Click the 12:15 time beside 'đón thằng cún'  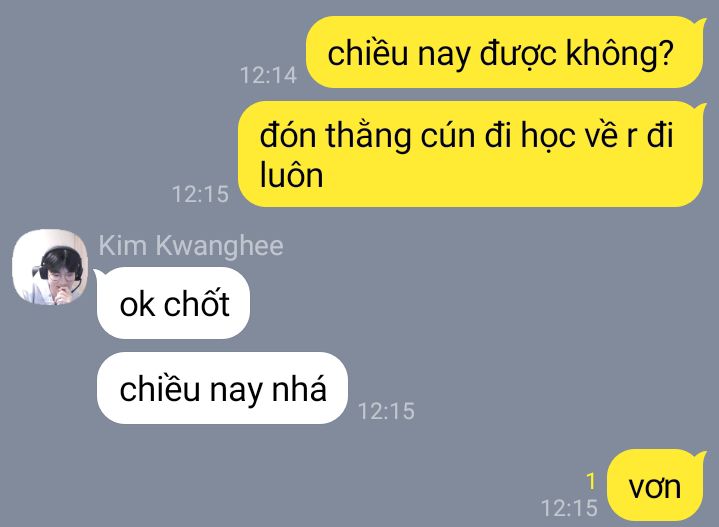(x=200, y=194)
